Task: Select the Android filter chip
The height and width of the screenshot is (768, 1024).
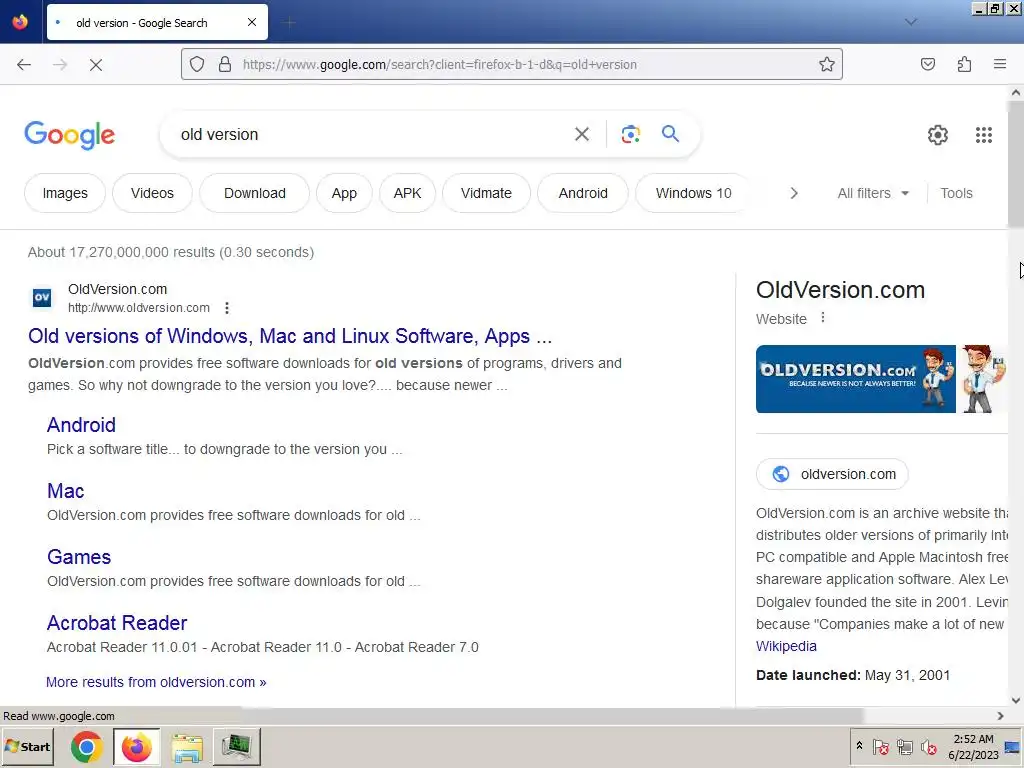Action: pyautogui.click(x=583, y=193)
